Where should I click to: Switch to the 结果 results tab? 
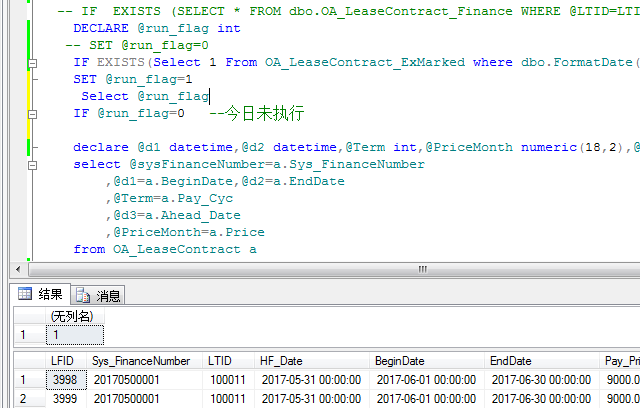point(40,294)
